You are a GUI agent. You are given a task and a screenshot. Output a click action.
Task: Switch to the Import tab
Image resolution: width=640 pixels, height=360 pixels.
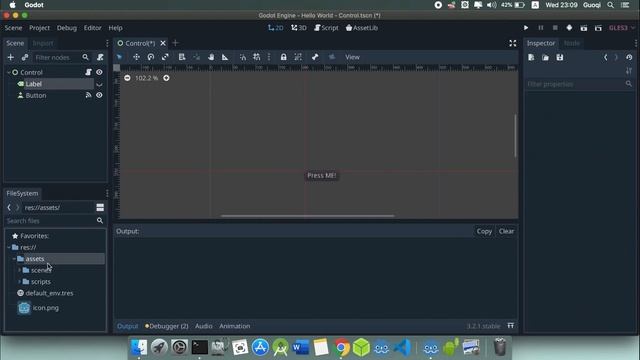pos(43,43)
